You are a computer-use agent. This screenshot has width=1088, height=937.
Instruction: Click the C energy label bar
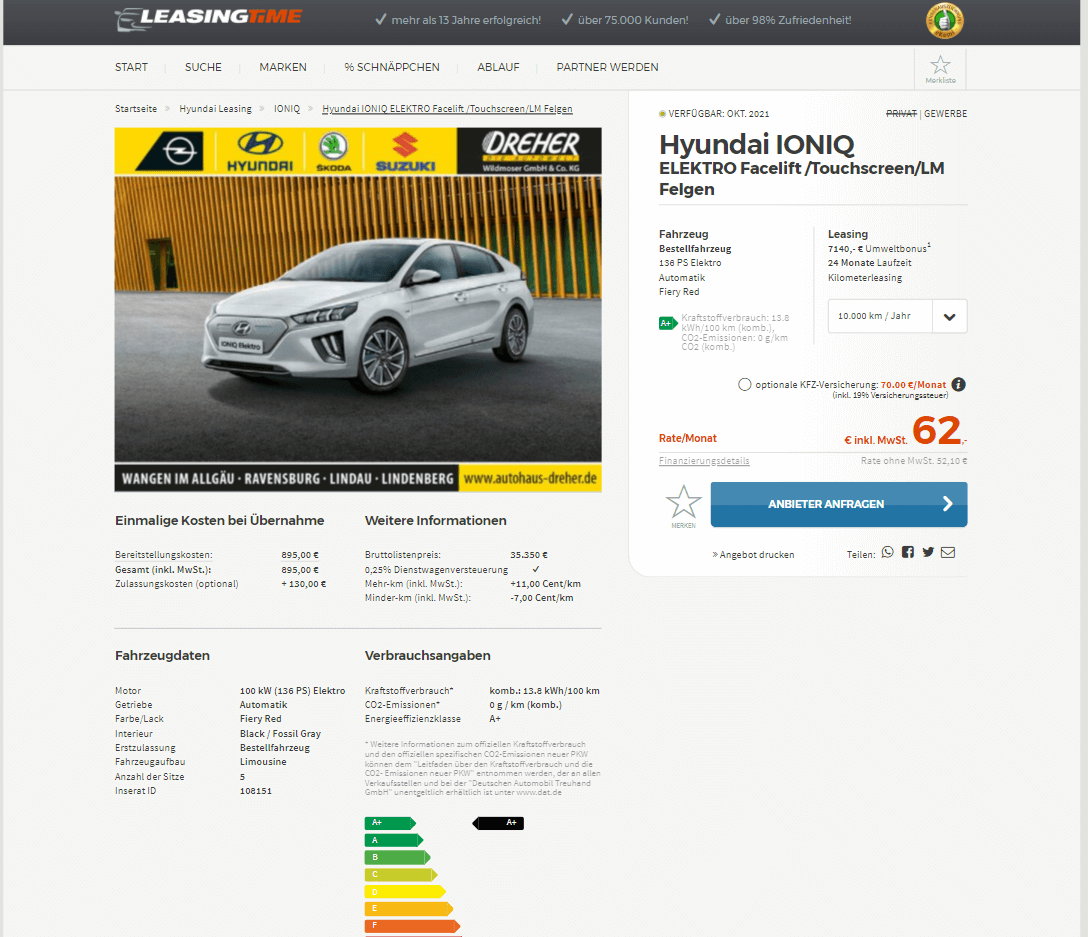click(x=401, y=875)
